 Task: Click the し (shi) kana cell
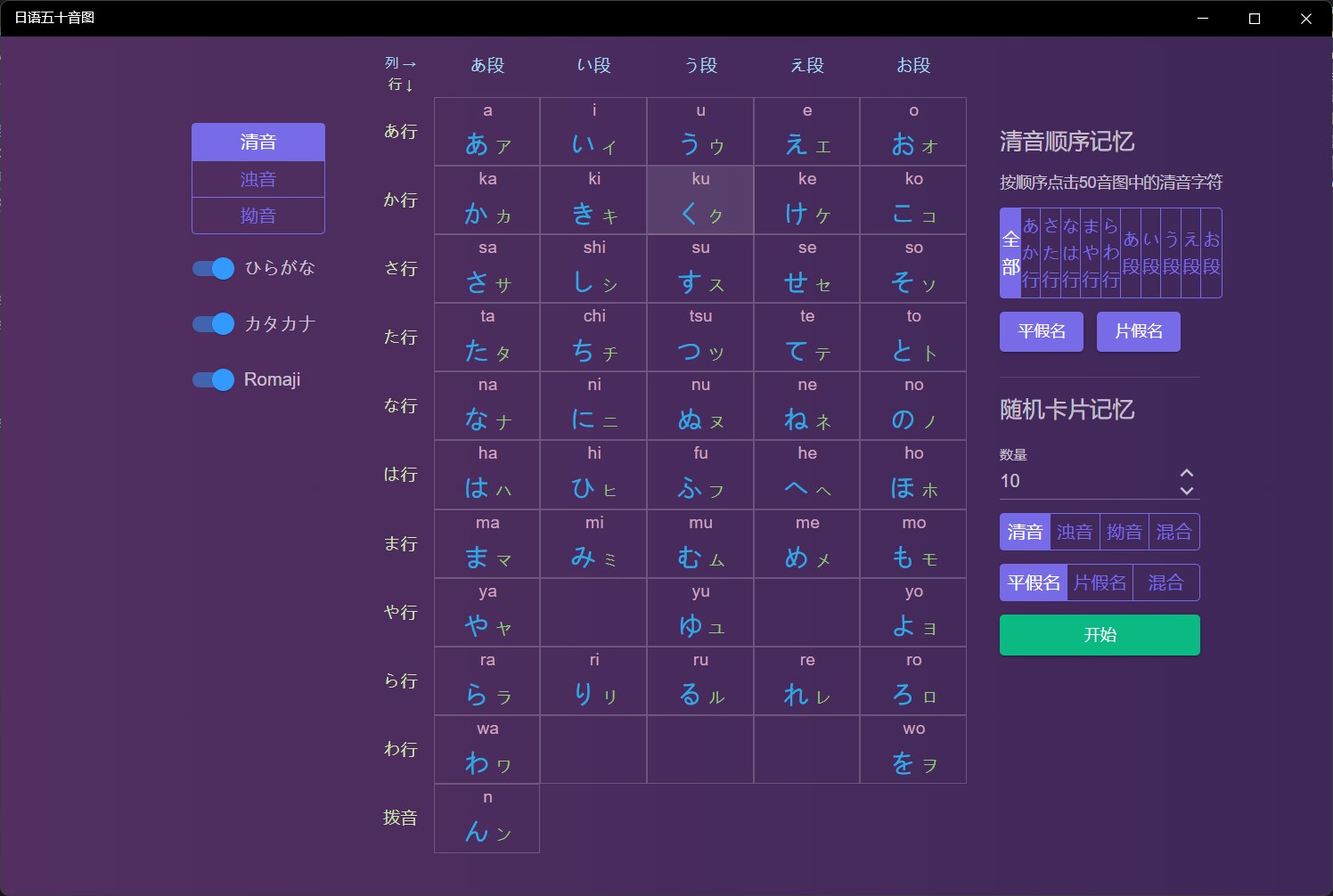(x=593, y=269)
